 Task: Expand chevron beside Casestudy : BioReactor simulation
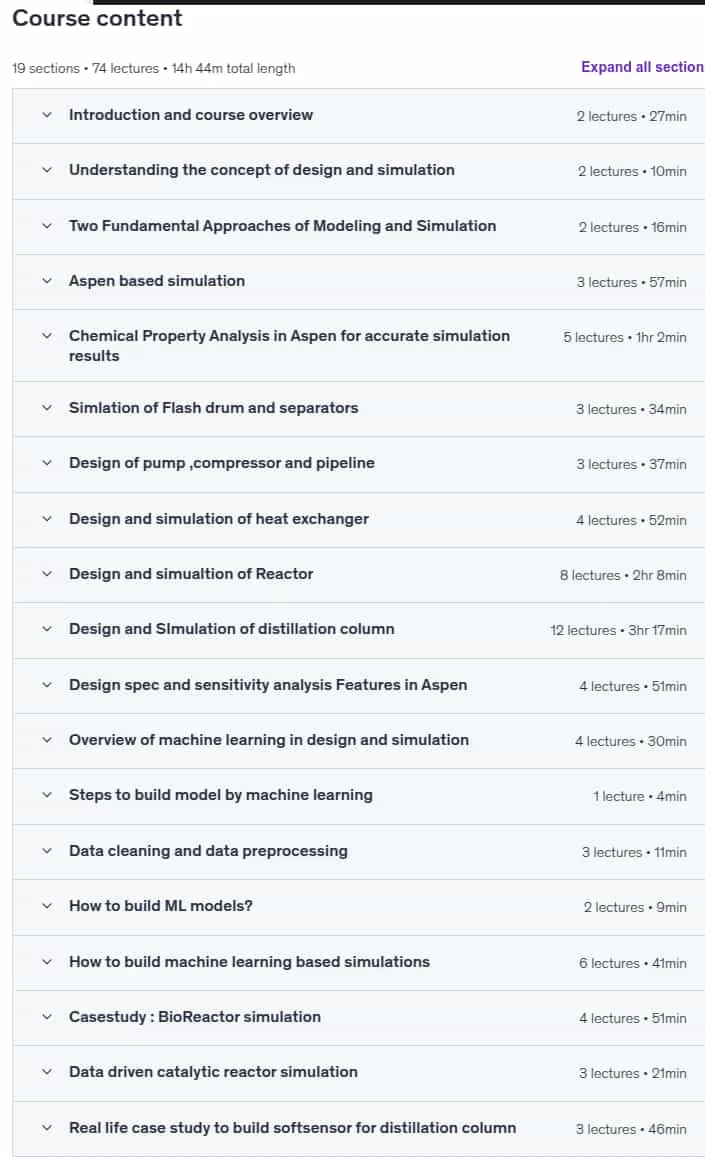coord(47,1017)
